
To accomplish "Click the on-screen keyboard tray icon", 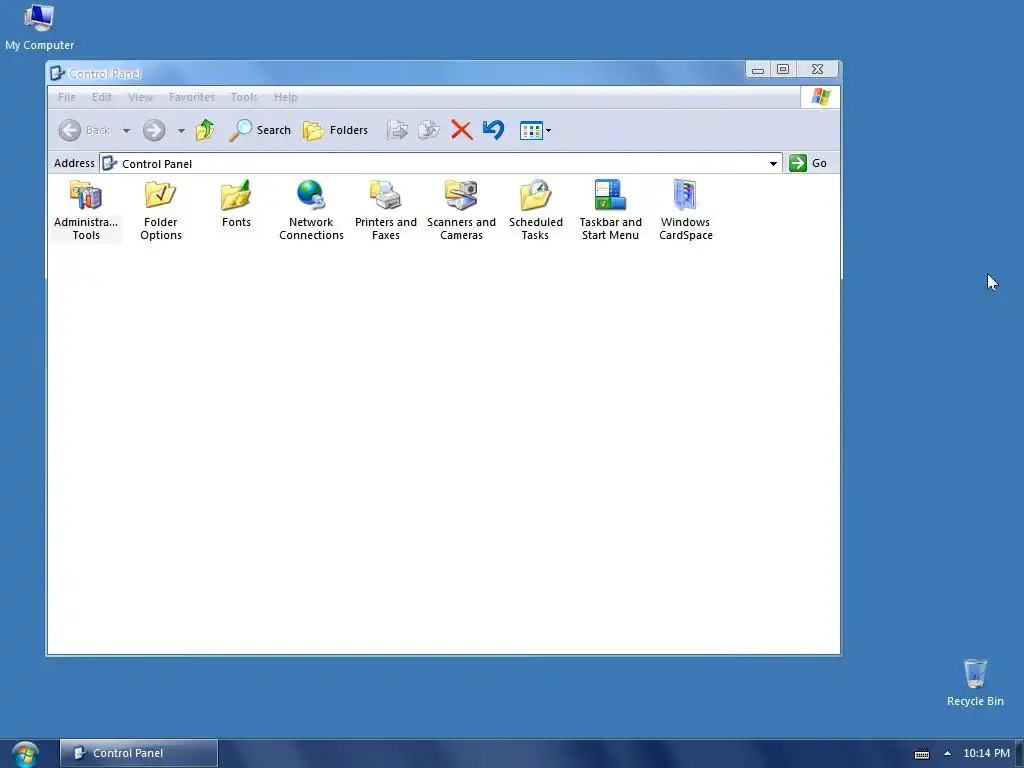I will point(921,754).
